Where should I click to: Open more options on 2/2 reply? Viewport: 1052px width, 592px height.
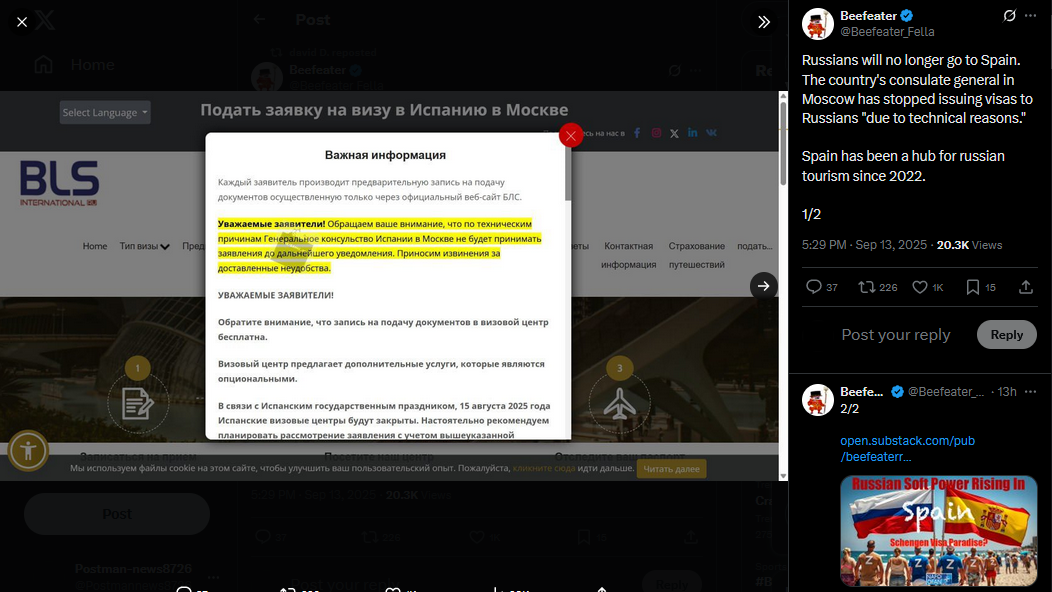pos(1031,391)
